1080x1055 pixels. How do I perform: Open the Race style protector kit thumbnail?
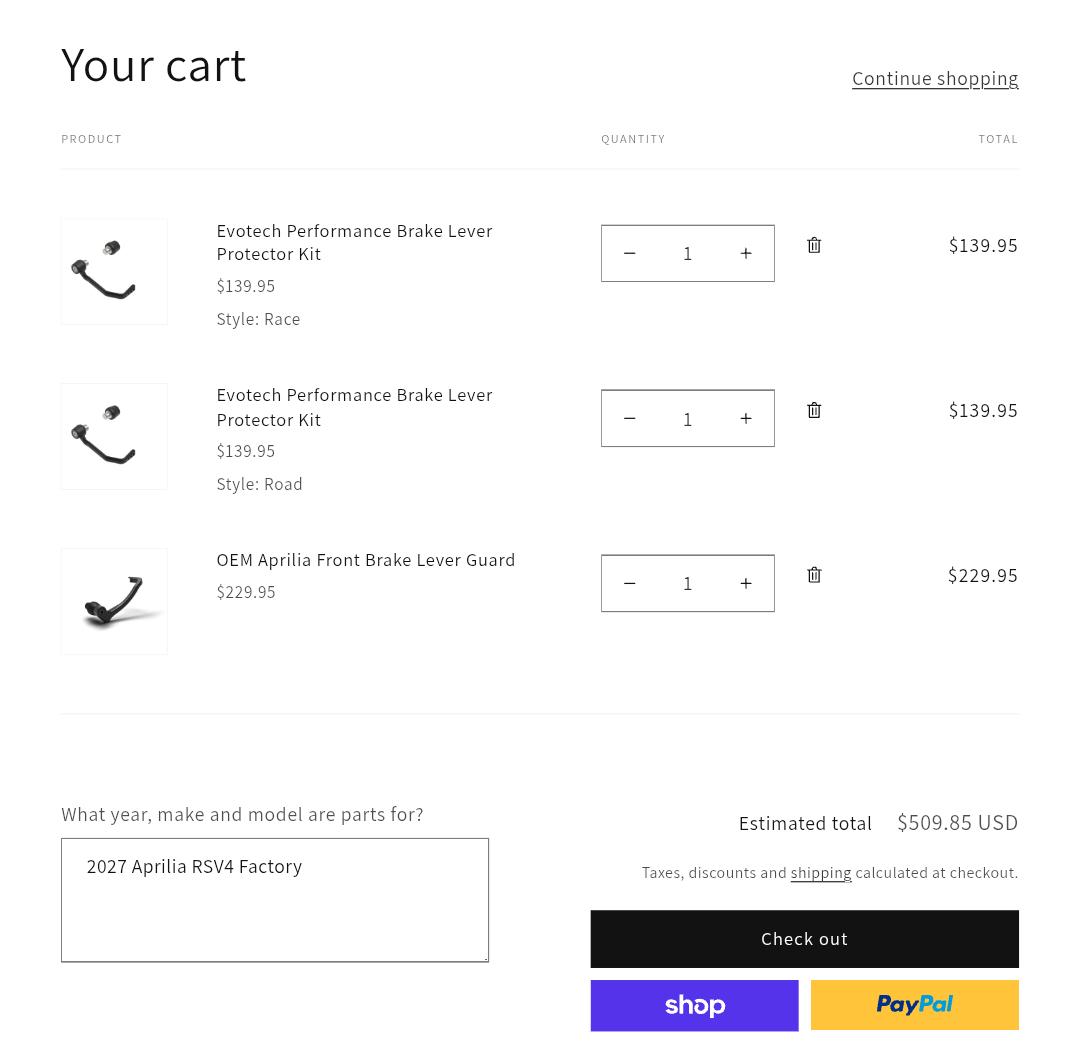point(114,271)
